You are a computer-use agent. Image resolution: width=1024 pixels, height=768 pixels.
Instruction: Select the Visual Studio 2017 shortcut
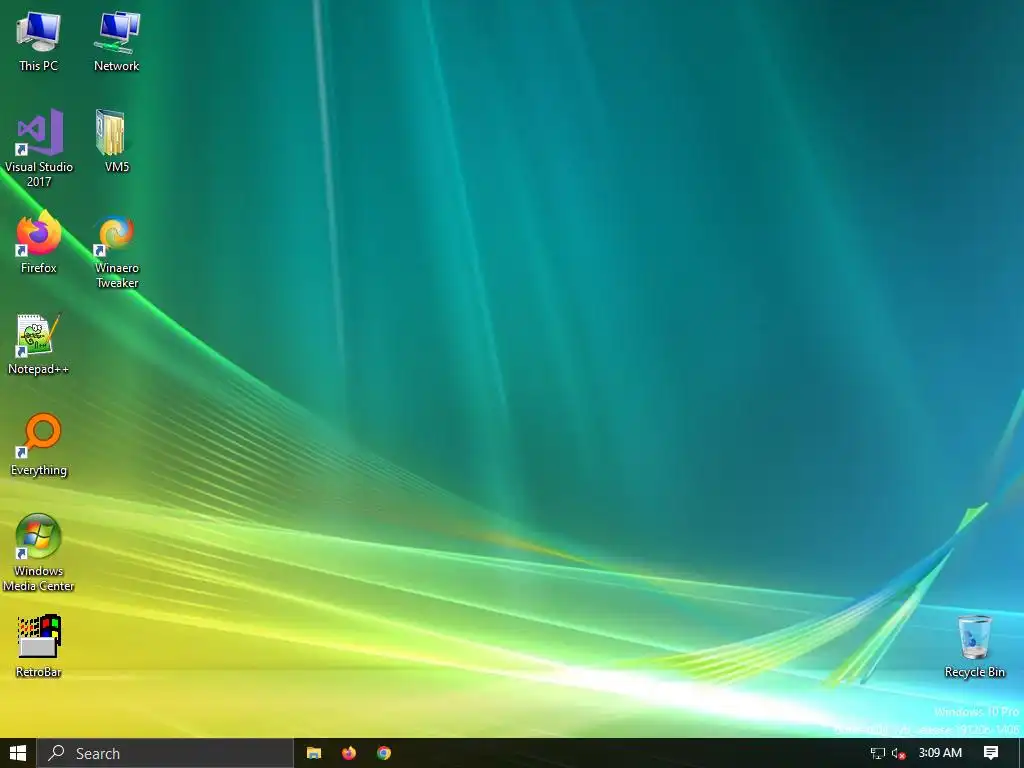point(39,148)
